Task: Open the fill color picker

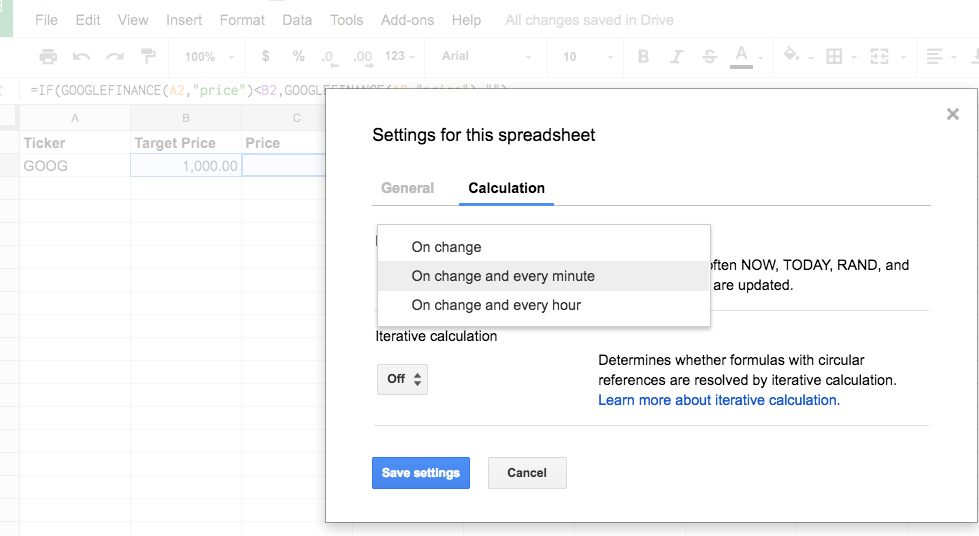Action: 791,57
